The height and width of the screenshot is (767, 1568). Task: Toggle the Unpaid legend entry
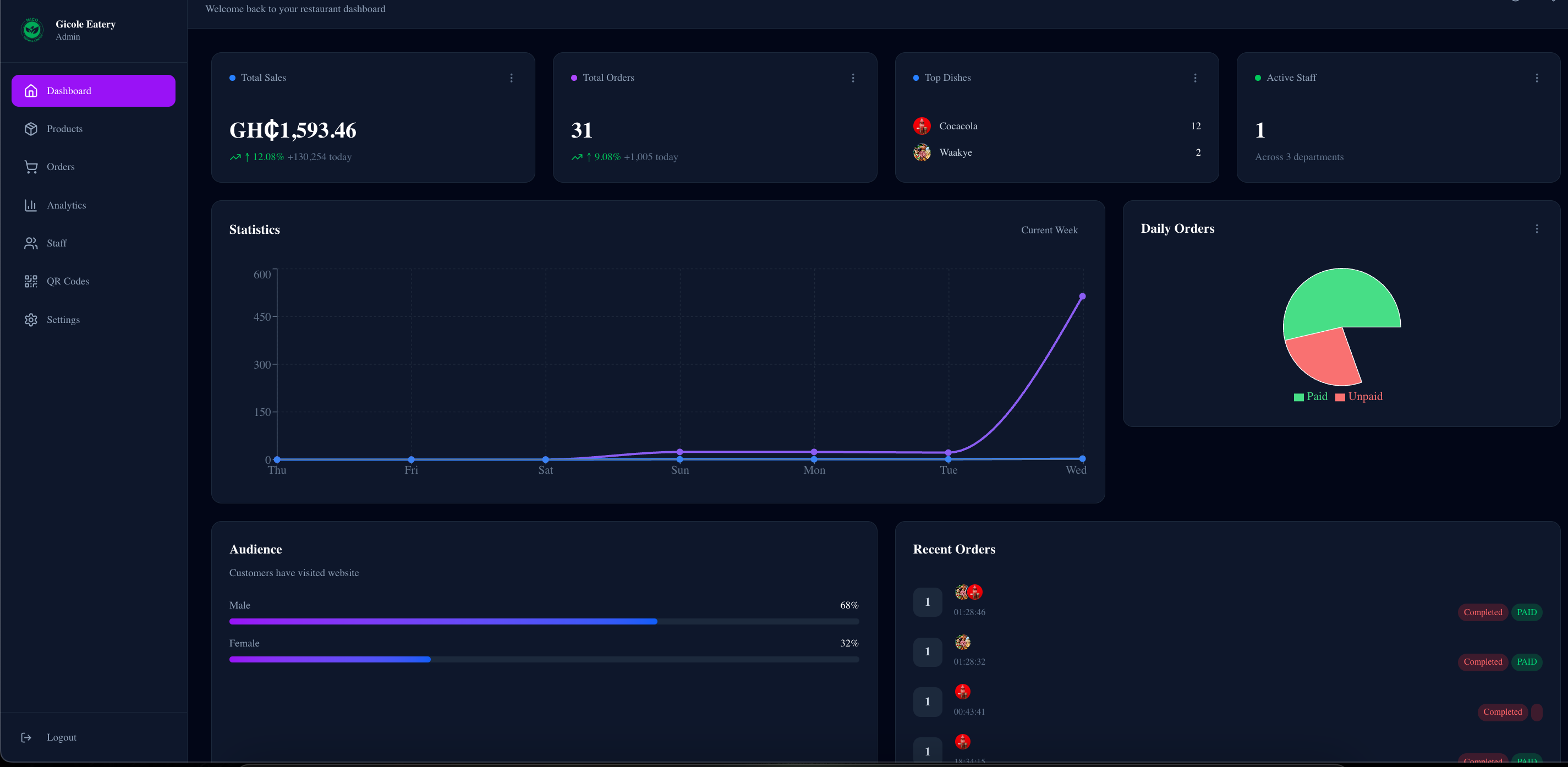1359,396
